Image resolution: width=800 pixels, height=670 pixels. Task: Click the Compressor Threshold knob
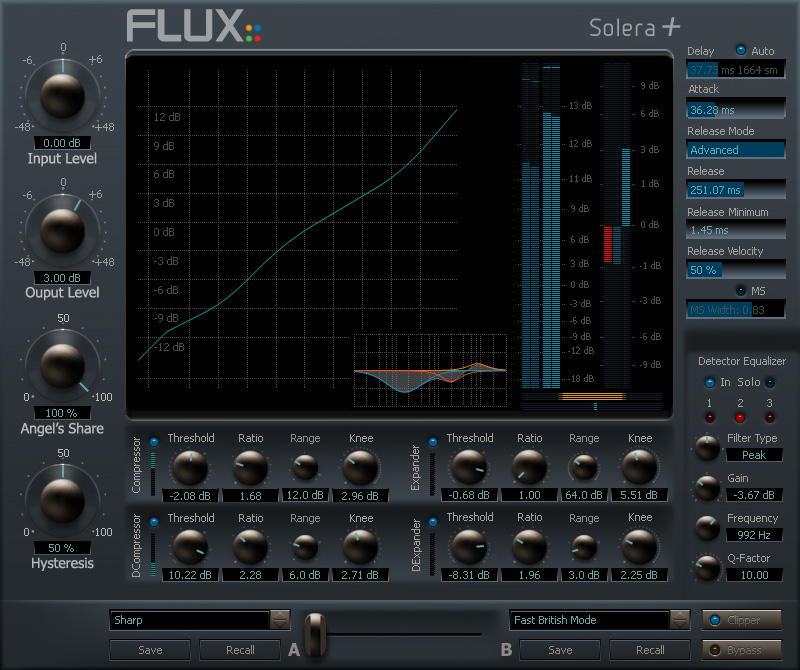pos(190,467)
